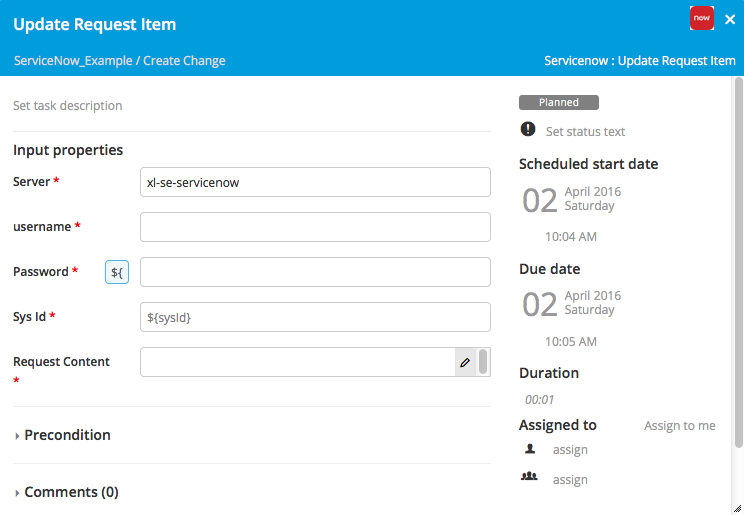The width and height of the screenshot is (744, 515).
Task: Click the Update Request Item title
Action: (94, 24)
